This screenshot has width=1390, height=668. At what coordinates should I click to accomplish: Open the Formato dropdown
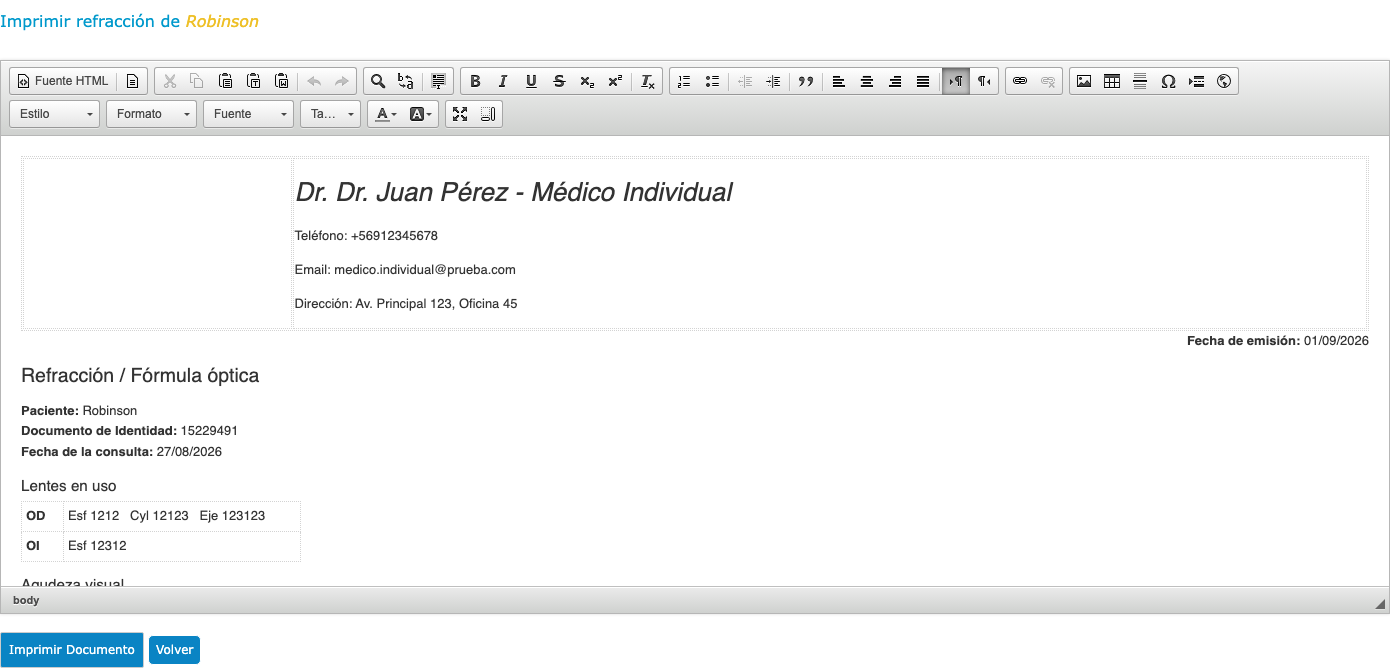click(152, 114)
